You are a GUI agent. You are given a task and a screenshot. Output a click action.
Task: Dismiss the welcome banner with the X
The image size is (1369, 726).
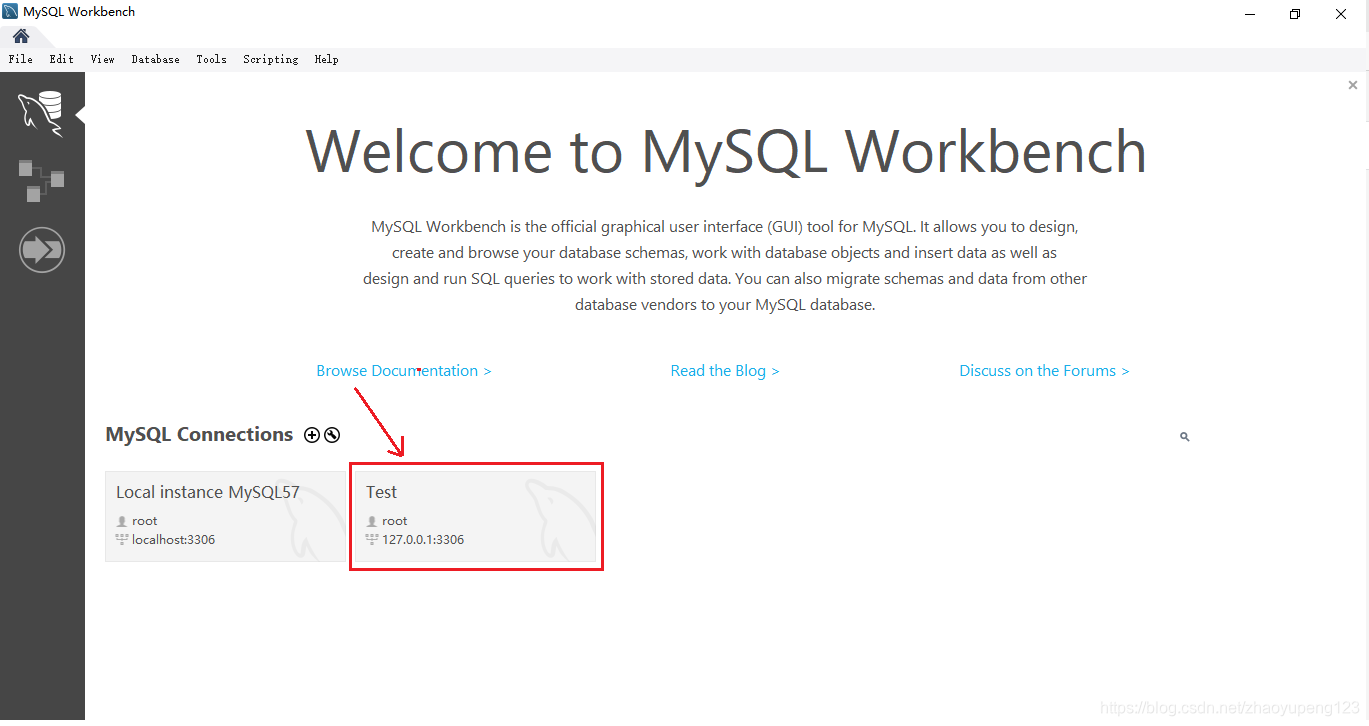[x=1352, y=85]
